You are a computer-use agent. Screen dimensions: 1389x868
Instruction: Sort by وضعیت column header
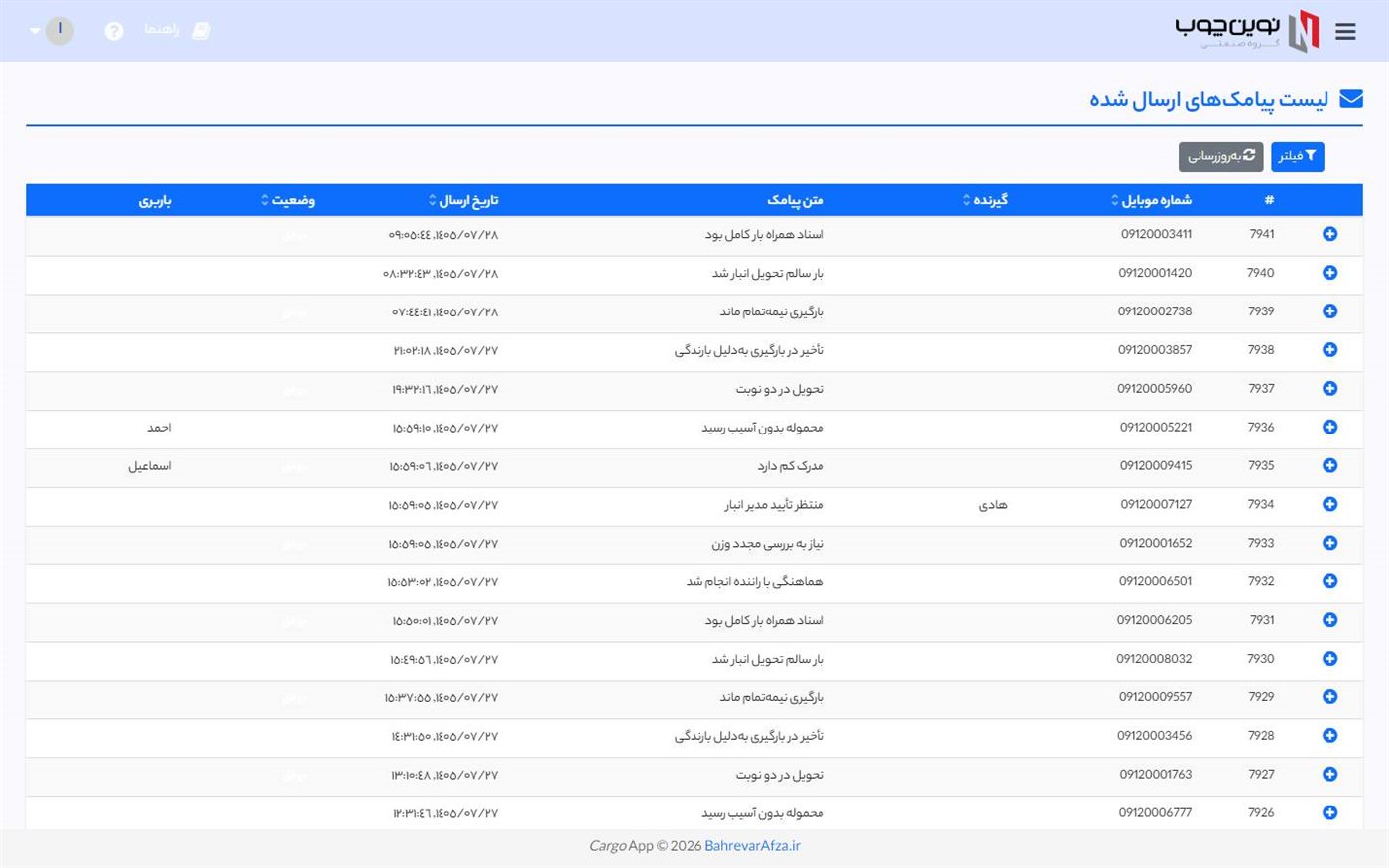click(288, 200)
